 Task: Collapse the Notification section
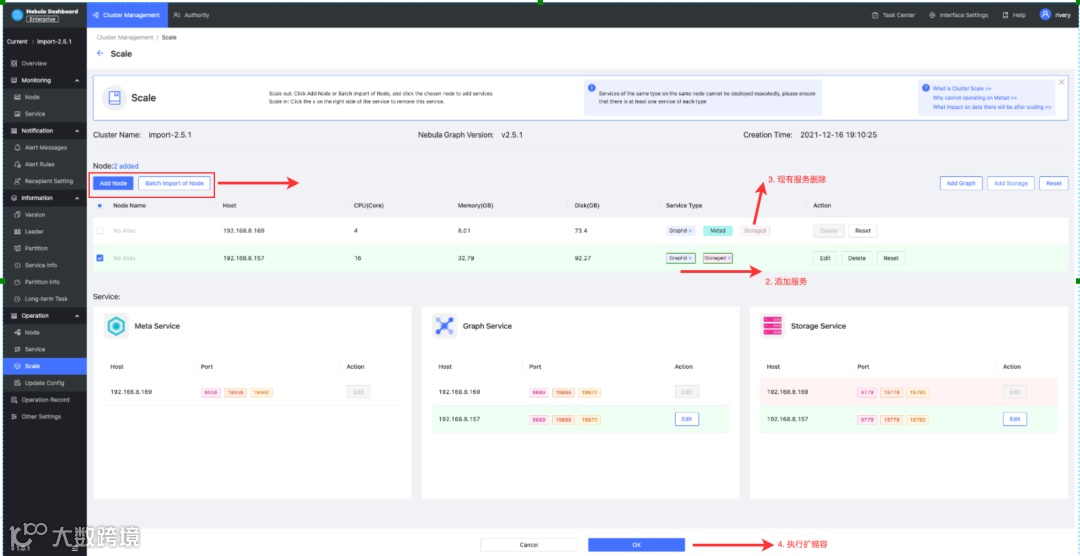[77, 131]
